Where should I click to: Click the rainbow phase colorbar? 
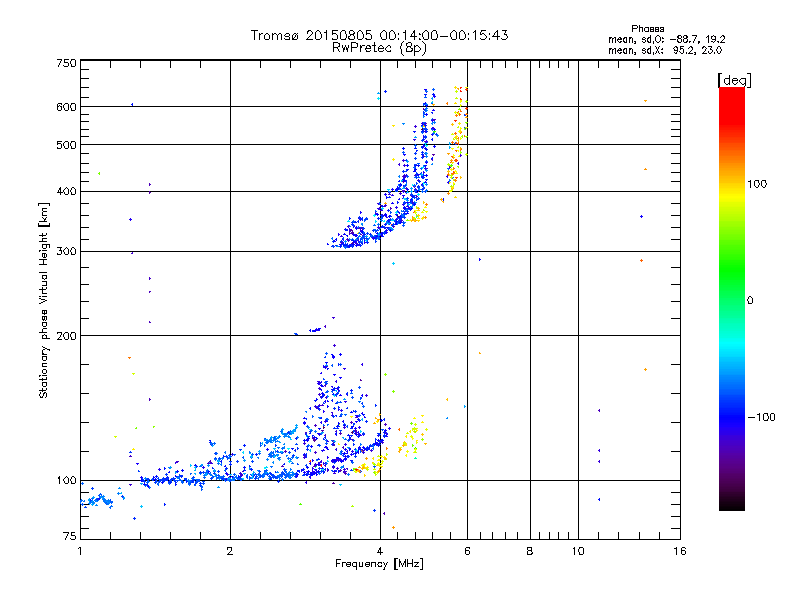pos(732,298)
